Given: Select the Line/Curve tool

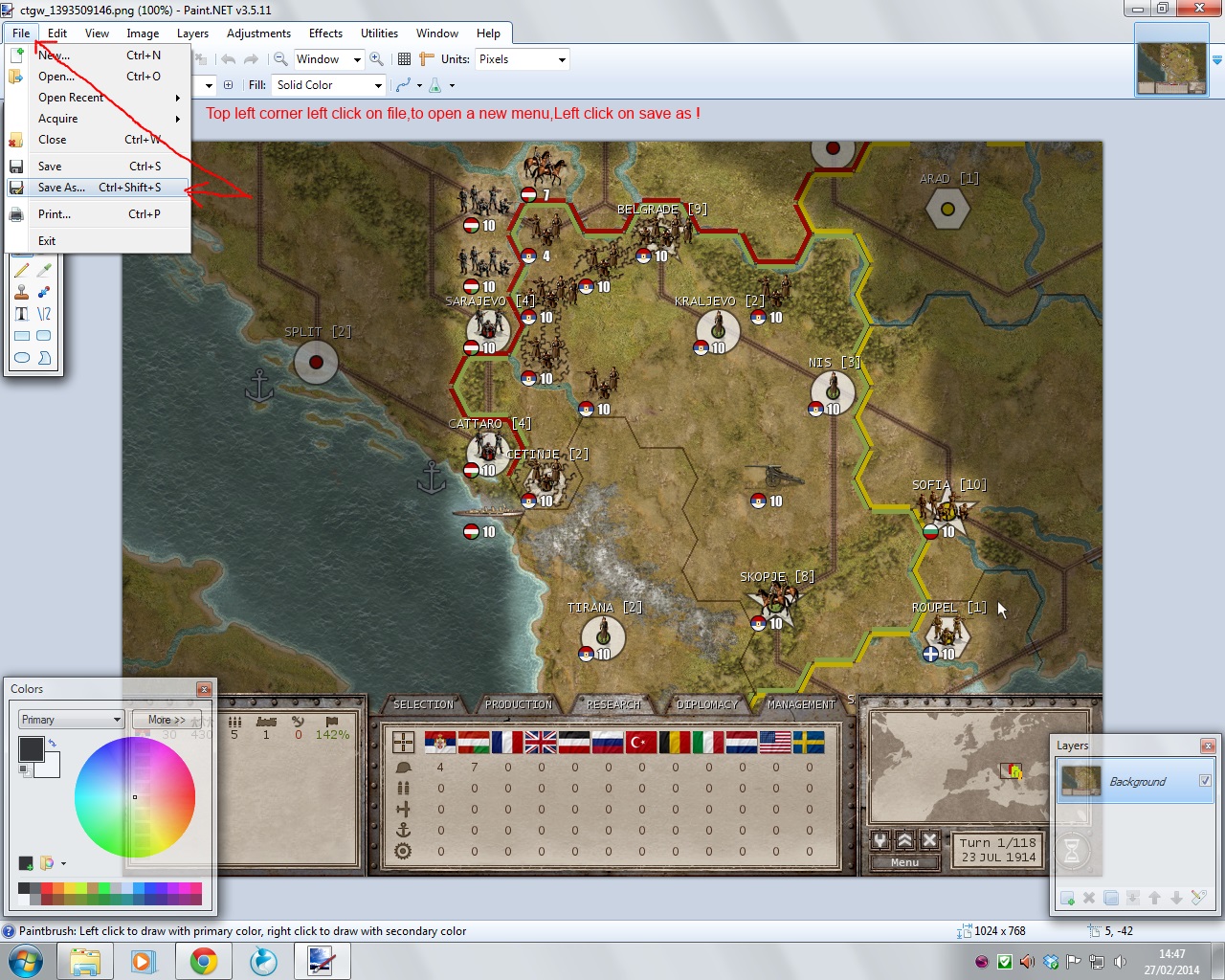Looking at the screenshot, I should click(x=44, y=314).
